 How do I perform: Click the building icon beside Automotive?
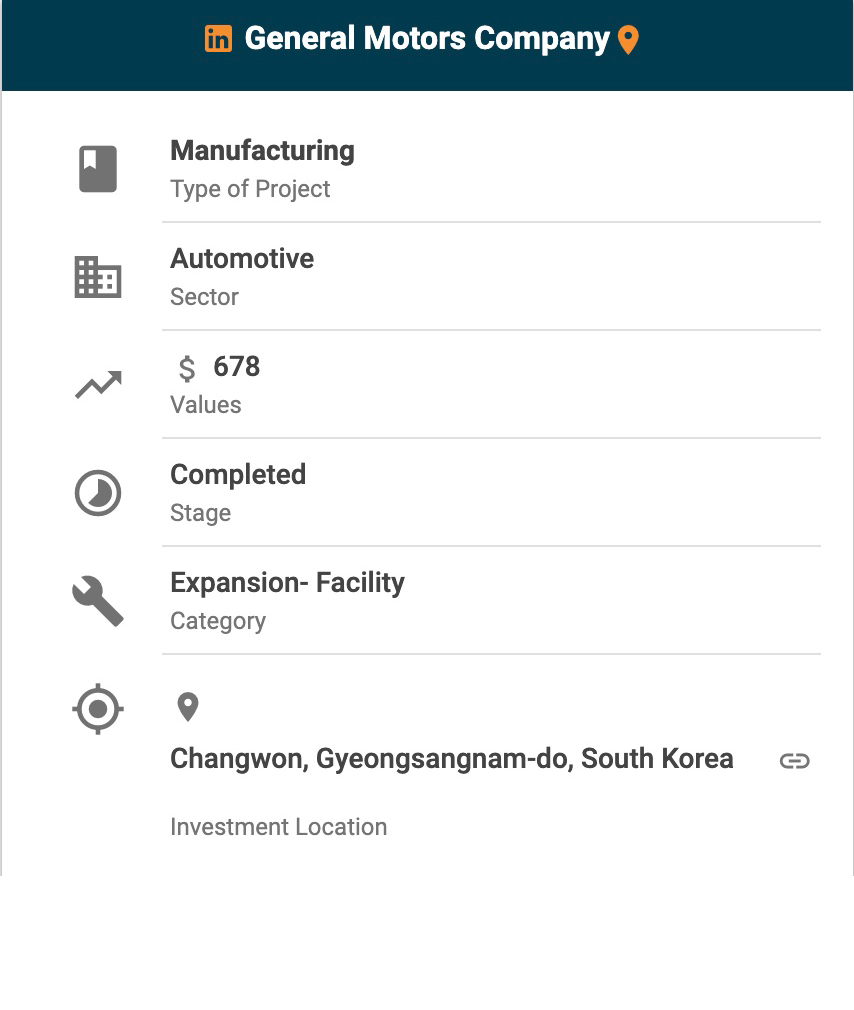click(x=98, y=277)
